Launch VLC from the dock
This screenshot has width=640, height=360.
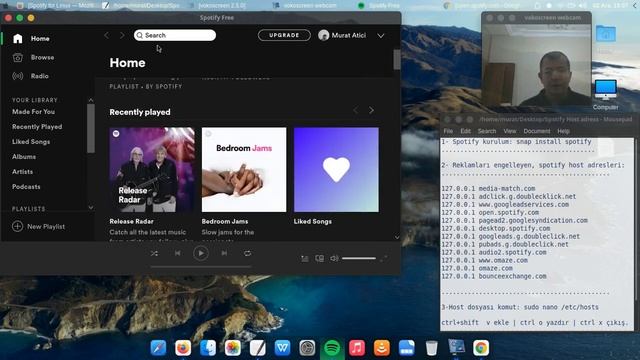(x=382, y=348)
